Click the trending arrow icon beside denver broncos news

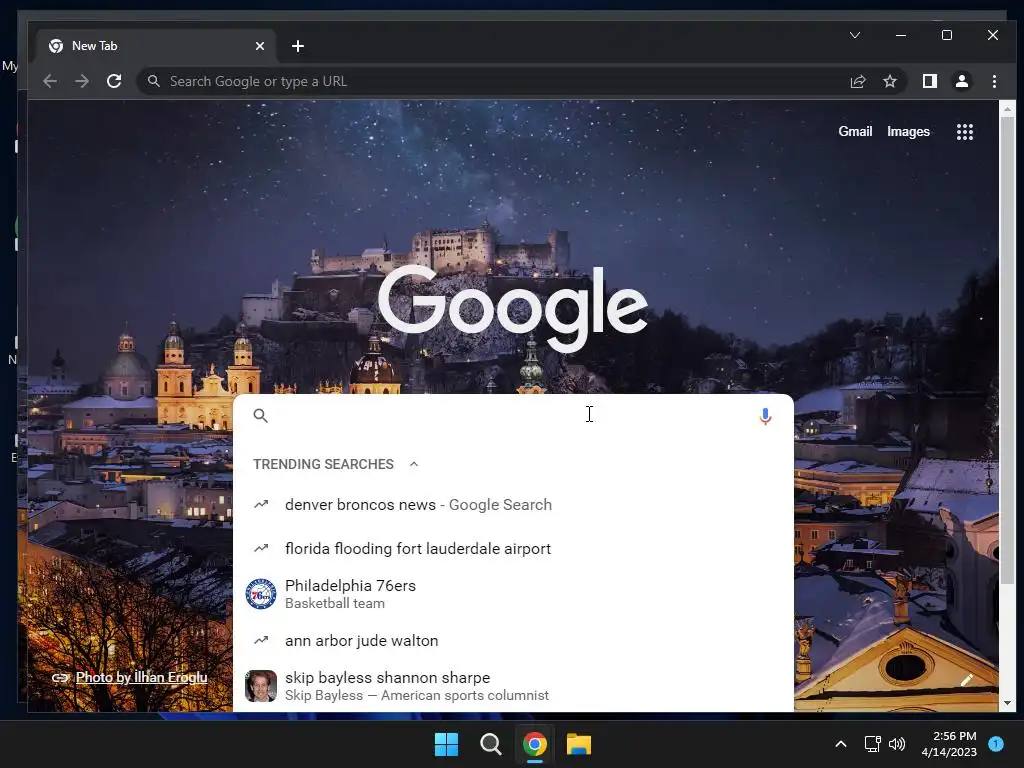click(261, 504)
